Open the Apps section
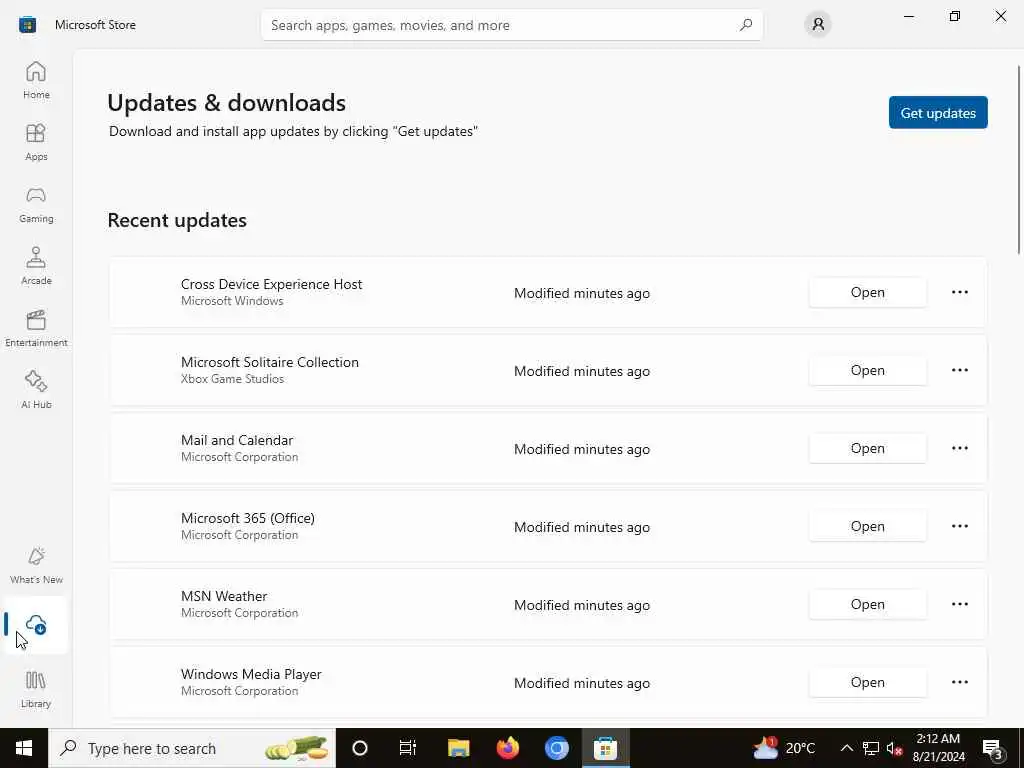 pos(36,142)
